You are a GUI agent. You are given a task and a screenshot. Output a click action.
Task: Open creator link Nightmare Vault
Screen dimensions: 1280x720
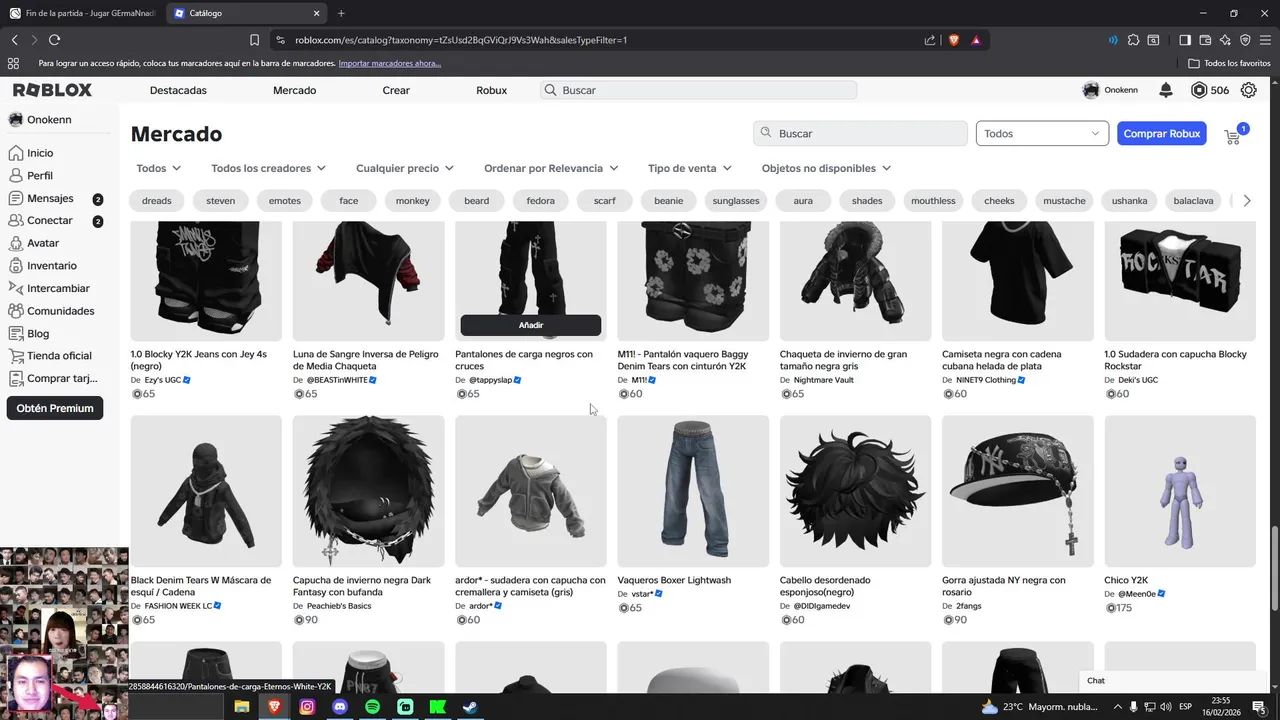pos(823,380)
